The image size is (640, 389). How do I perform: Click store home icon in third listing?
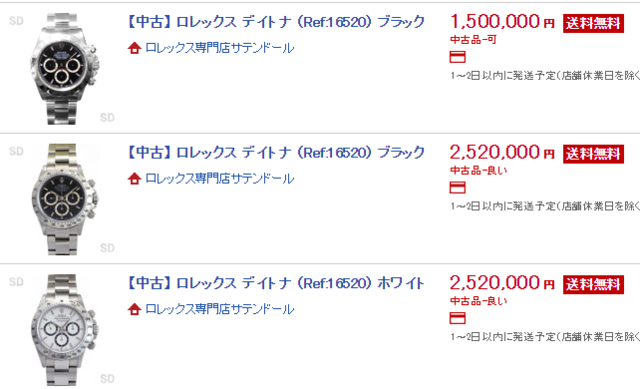point(134,309)
